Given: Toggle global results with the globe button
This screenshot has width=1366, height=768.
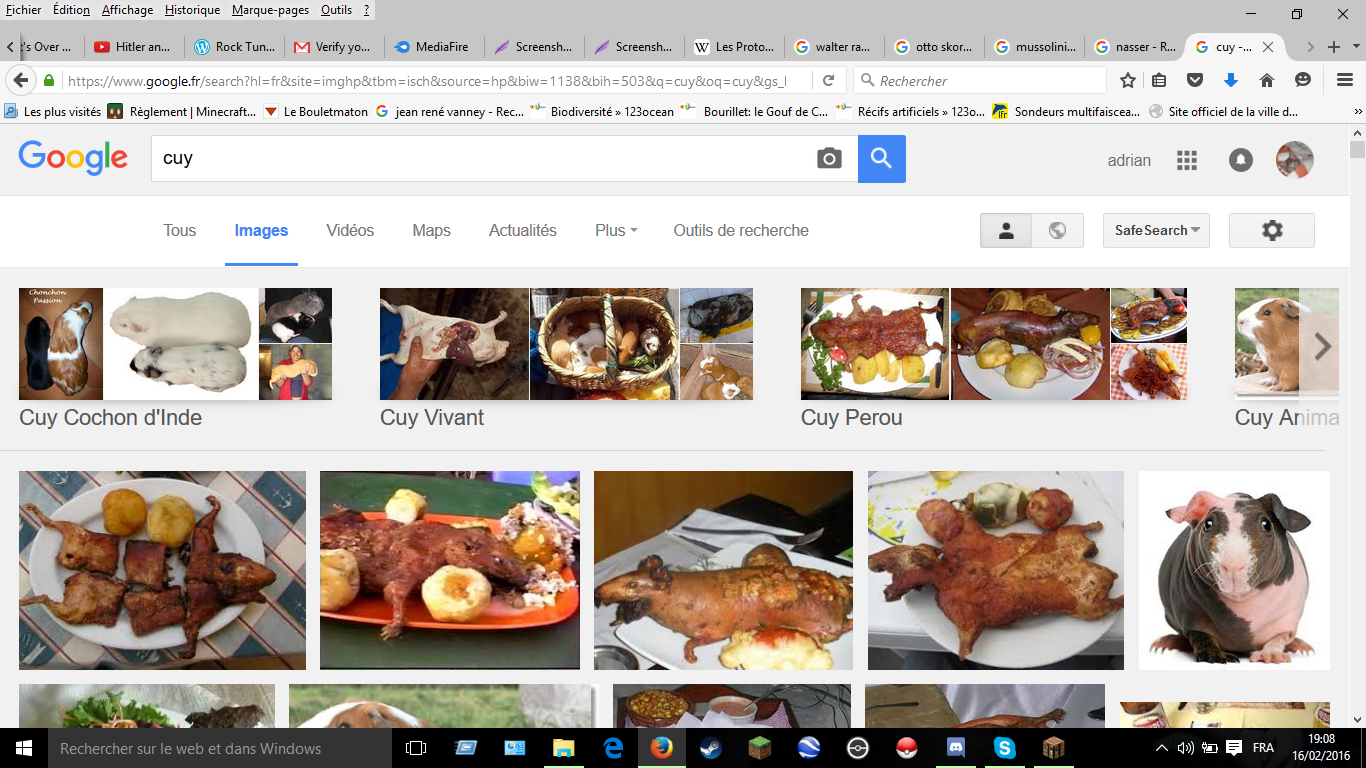Looking at the screenshot, I should [x=1057, y=230].
